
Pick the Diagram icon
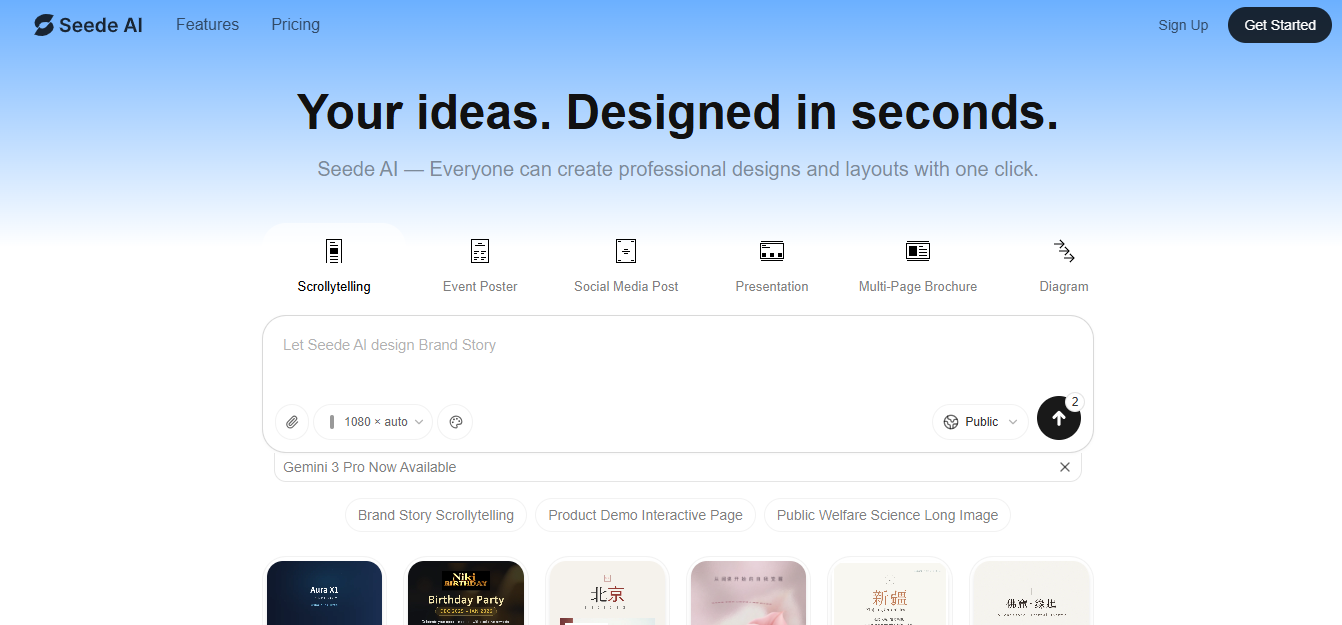[1063, 251]
